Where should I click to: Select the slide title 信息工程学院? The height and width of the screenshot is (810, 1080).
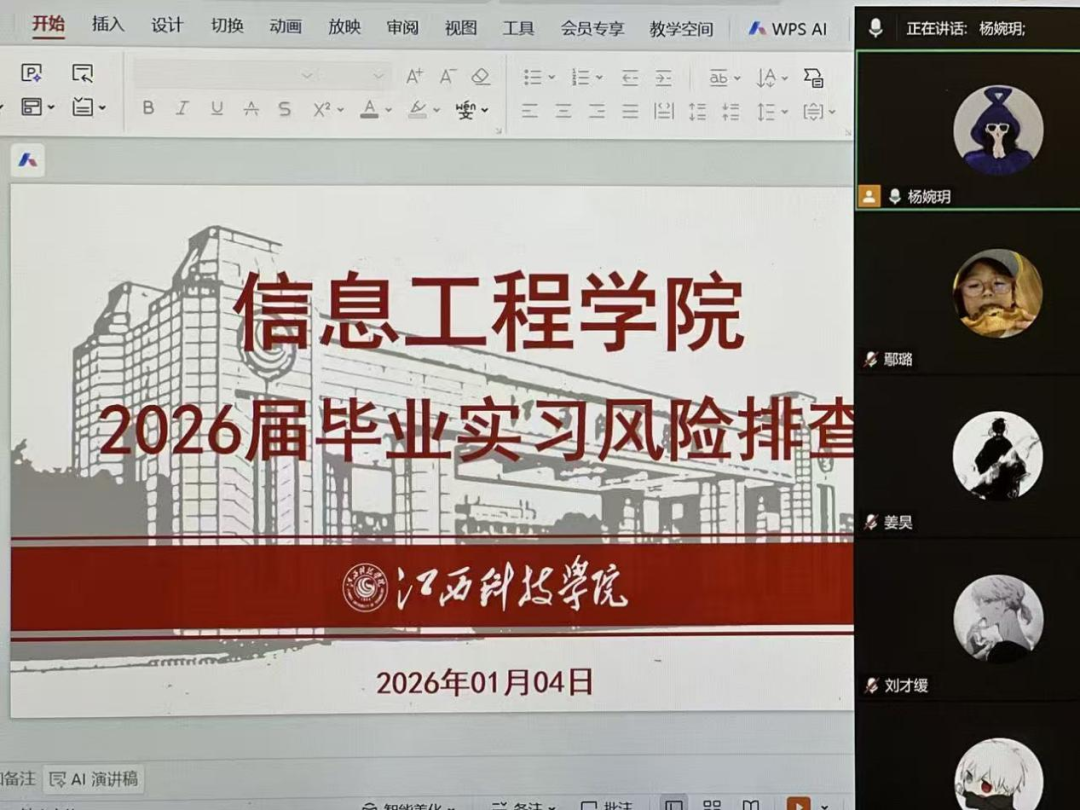[x=490, y=310]
